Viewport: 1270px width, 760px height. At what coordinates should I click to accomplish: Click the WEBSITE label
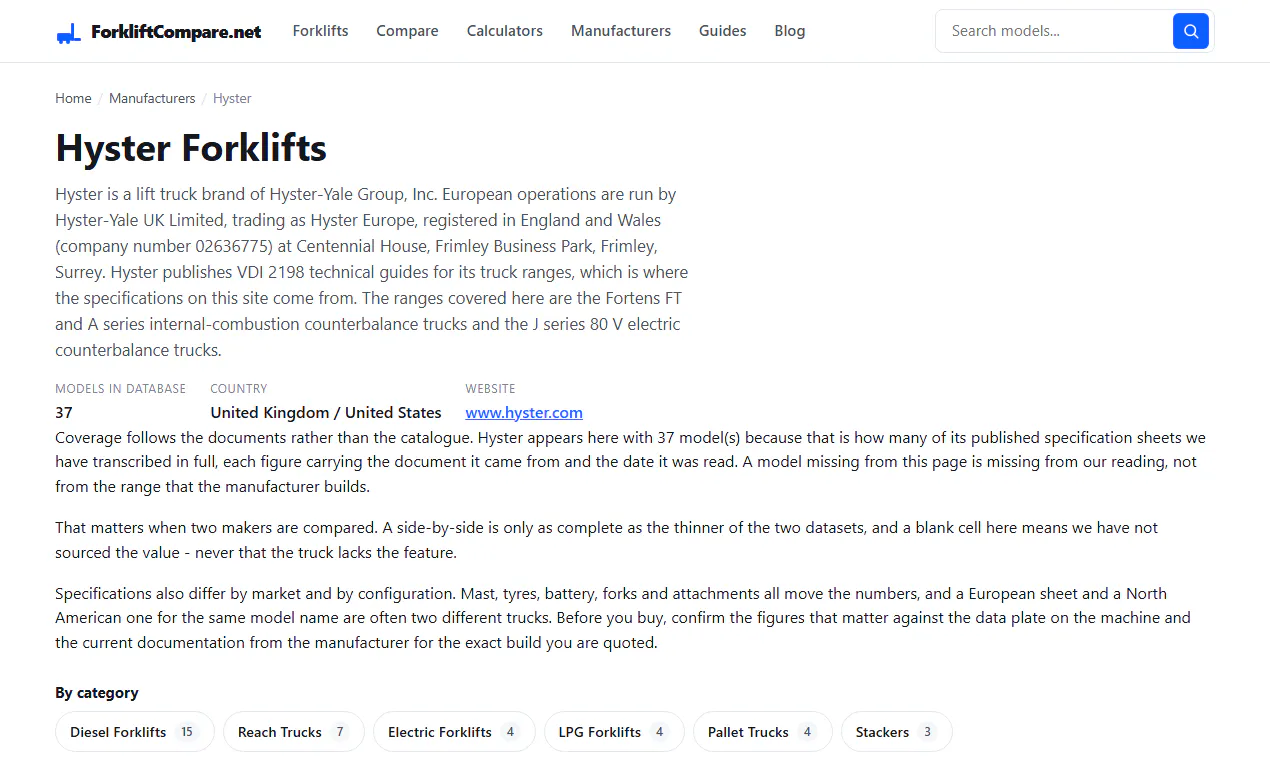tap(490, 389)
